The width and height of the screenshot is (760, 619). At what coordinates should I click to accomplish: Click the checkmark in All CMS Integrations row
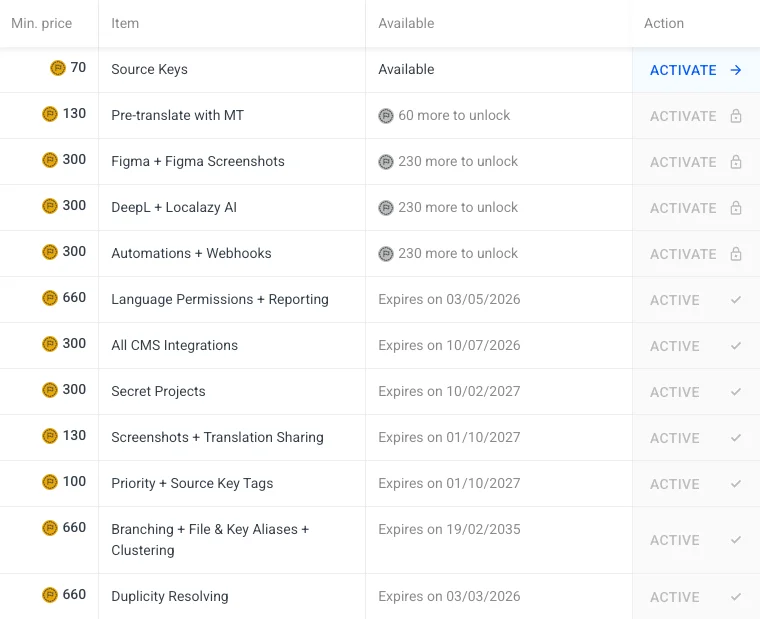[736, 346]
